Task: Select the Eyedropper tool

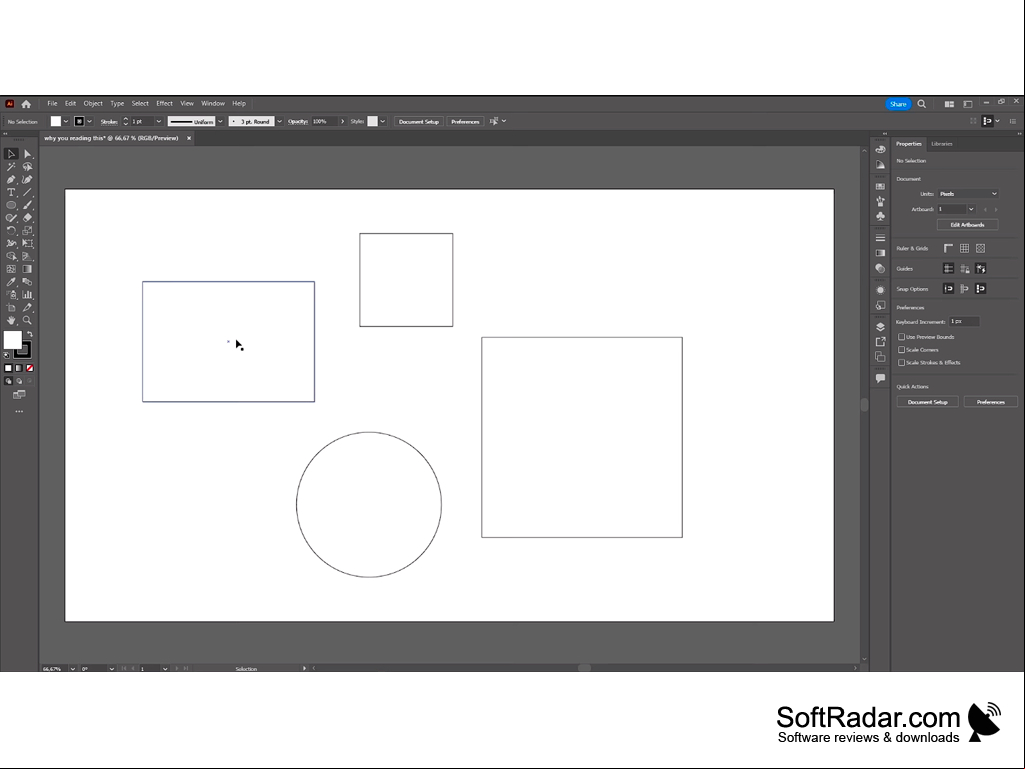Action: (x=11, y=282)
